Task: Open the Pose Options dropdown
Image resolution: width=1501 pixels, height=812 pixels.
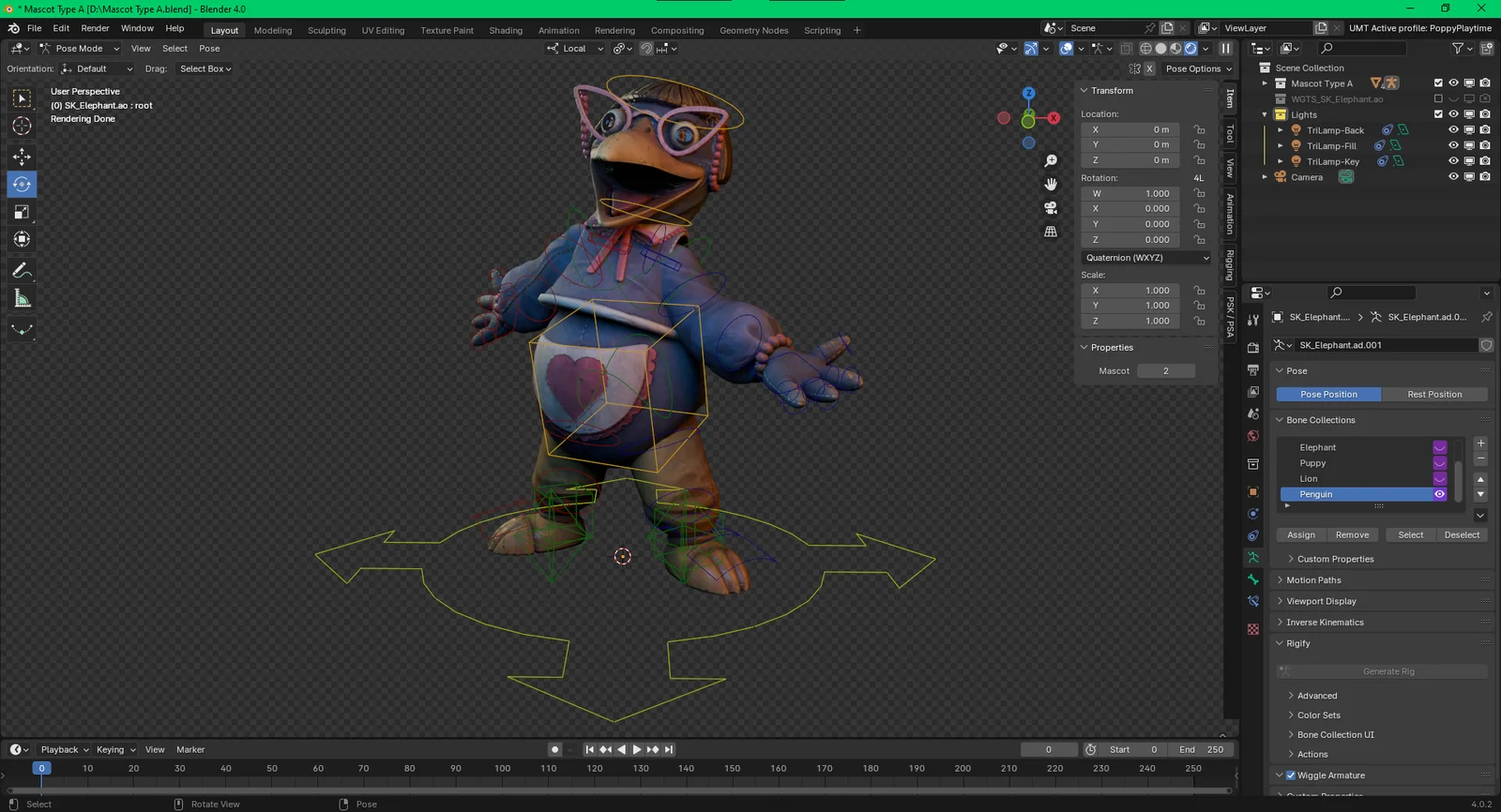Action: click(x=1198, y=68)
